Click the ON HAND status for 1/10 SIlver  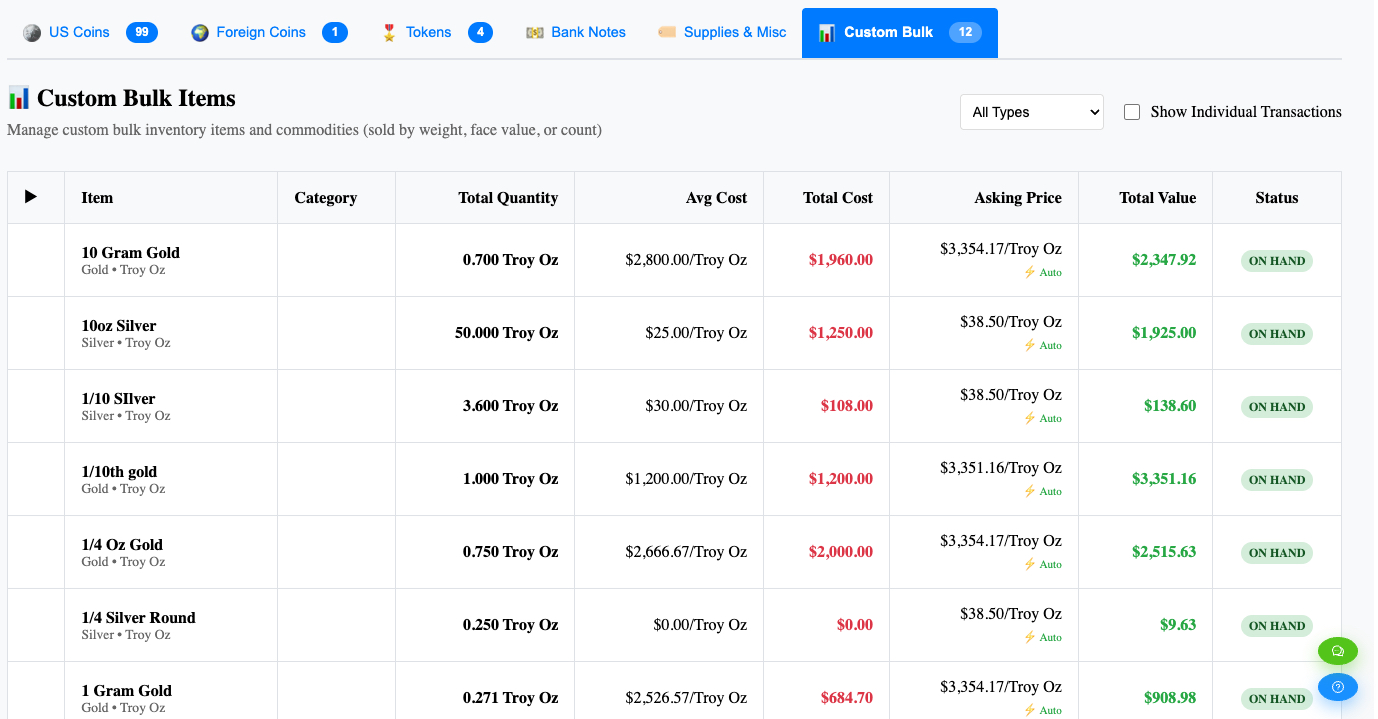[x=1277, y=407]
